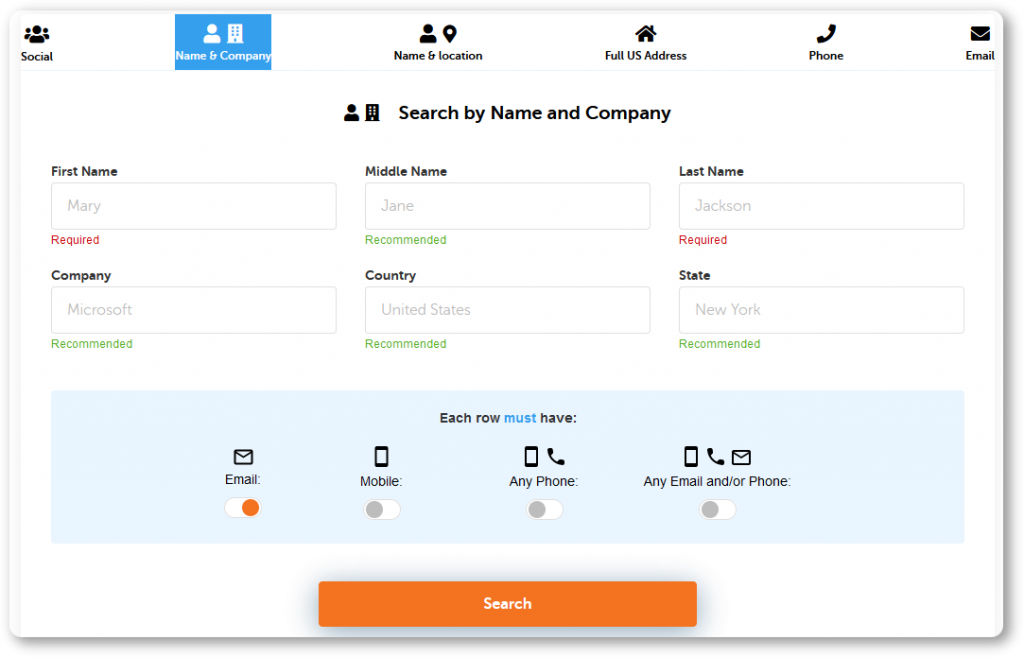This screenshot has width=1024, height=657.
Task: Click the orange Search button
Action: pos(507,603)
